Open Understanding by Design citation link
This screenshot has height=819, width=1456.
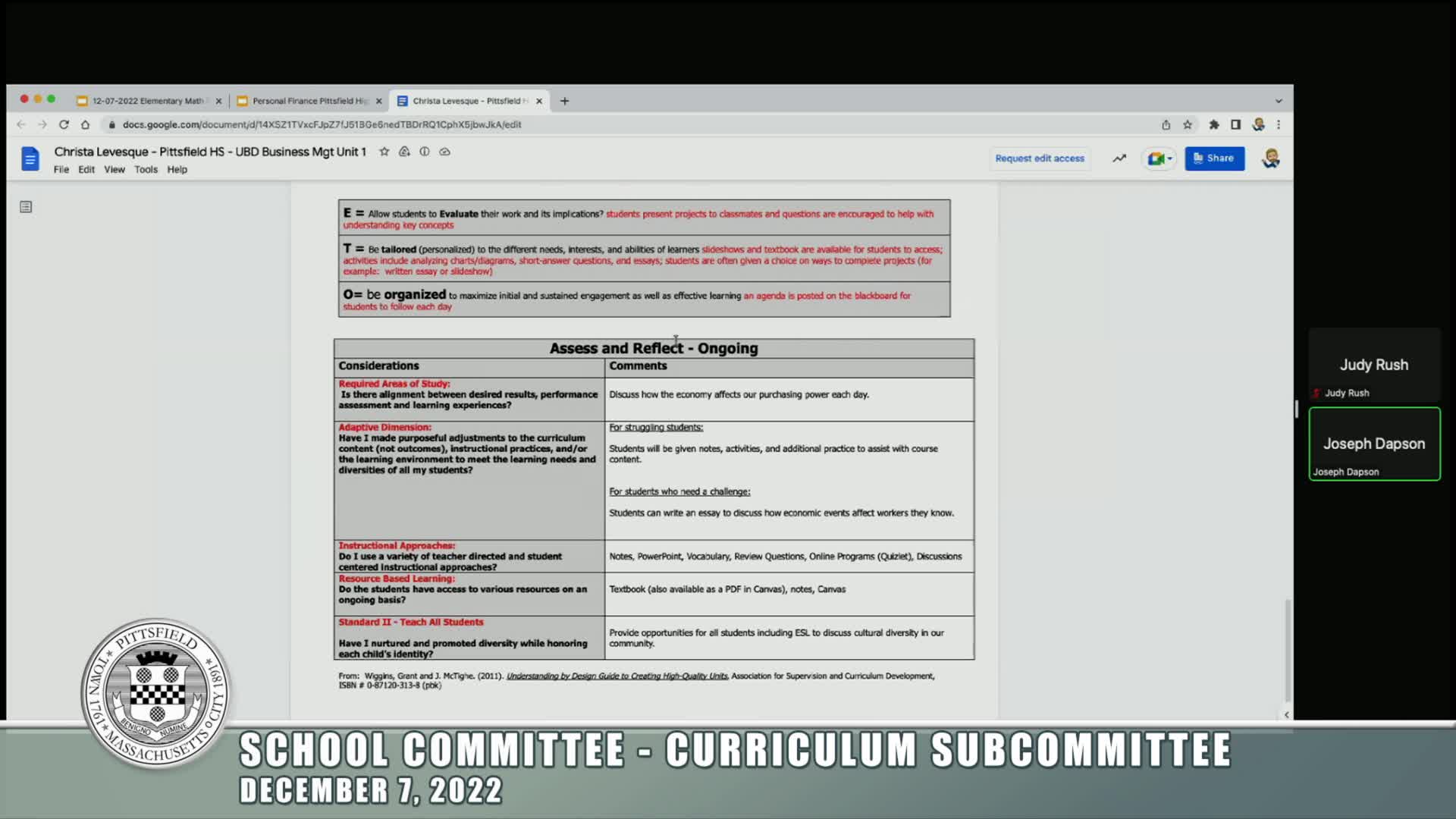tap(617, 676)
